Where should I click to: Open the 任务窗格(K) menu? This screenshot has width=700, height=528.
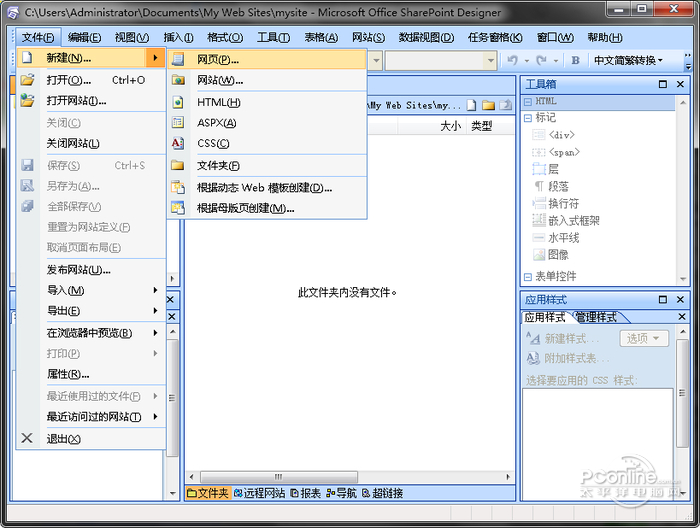[x=495, y=37]
